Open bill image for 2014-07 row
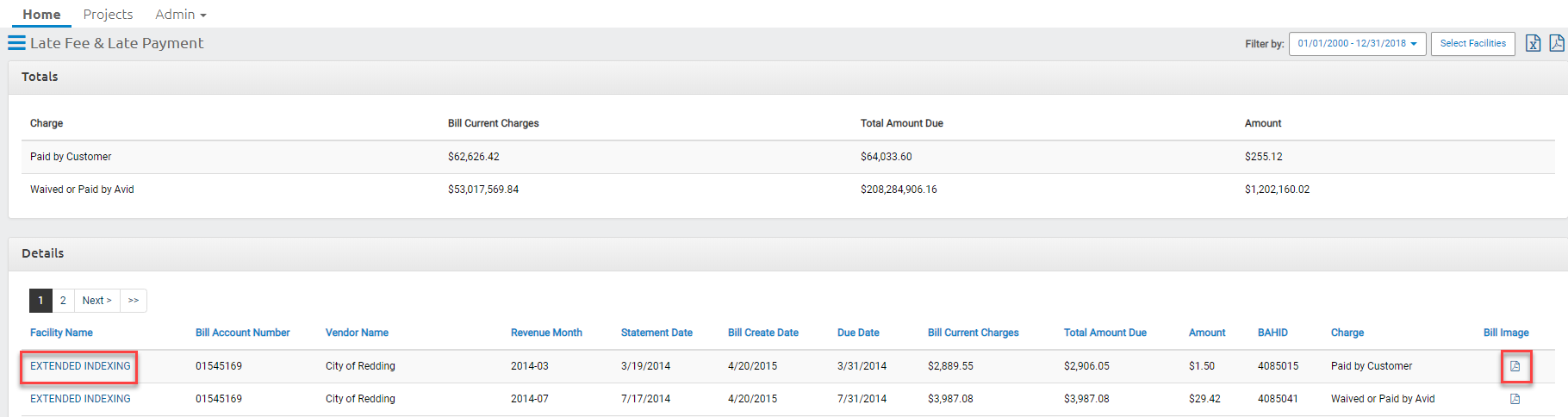1568x417 pixels. click(1515, 399)
